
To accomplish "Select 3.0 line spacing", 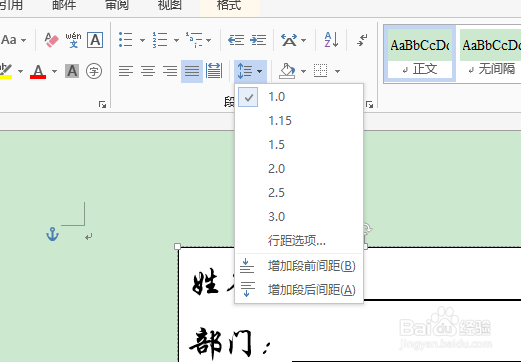I will (x=299, y=217).
